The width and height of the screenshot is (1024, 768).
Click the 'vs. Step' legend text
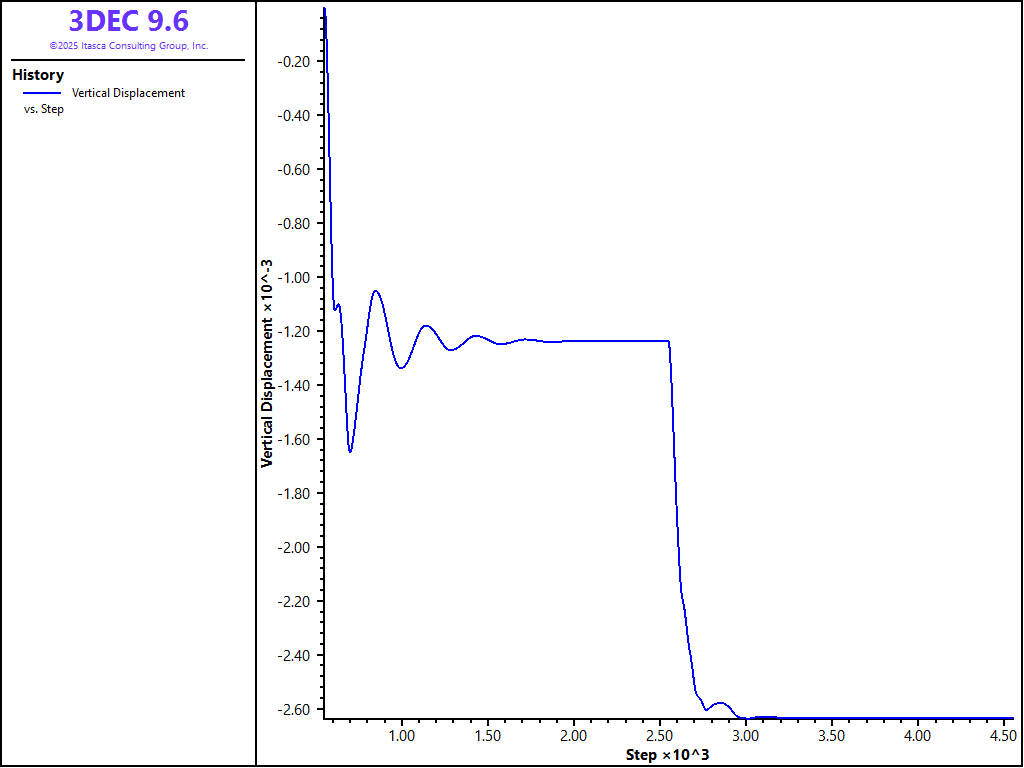pyautogui.click(x=44, y=109)
